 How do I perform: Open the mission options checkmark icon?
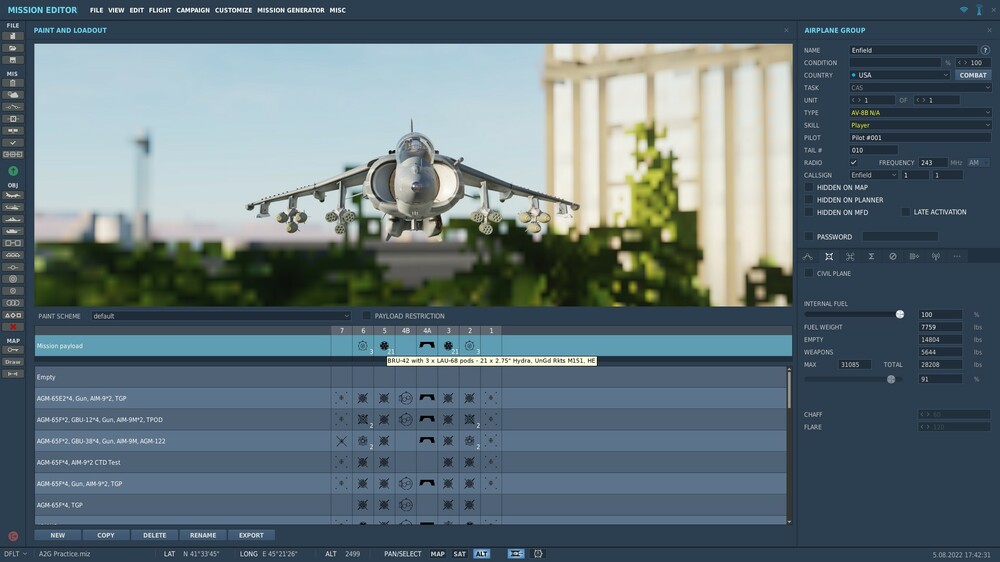12,143
